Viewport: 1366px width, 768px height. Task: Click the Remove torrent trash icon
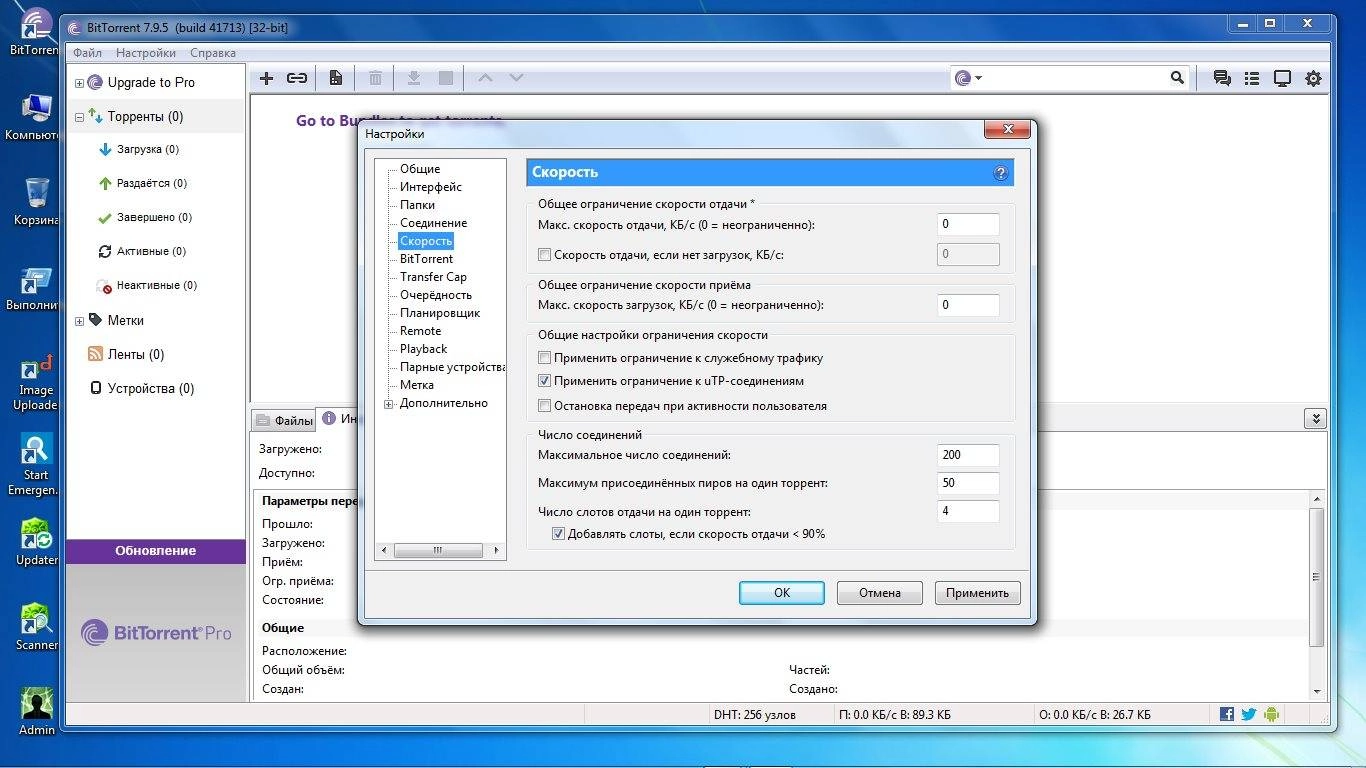375,78
